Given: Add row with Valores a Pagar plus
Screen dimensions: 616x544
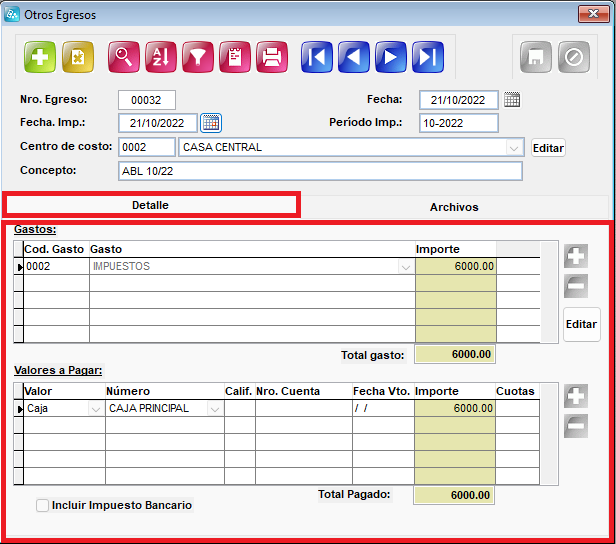Looking at the screenshot, I should coord(576,396).
